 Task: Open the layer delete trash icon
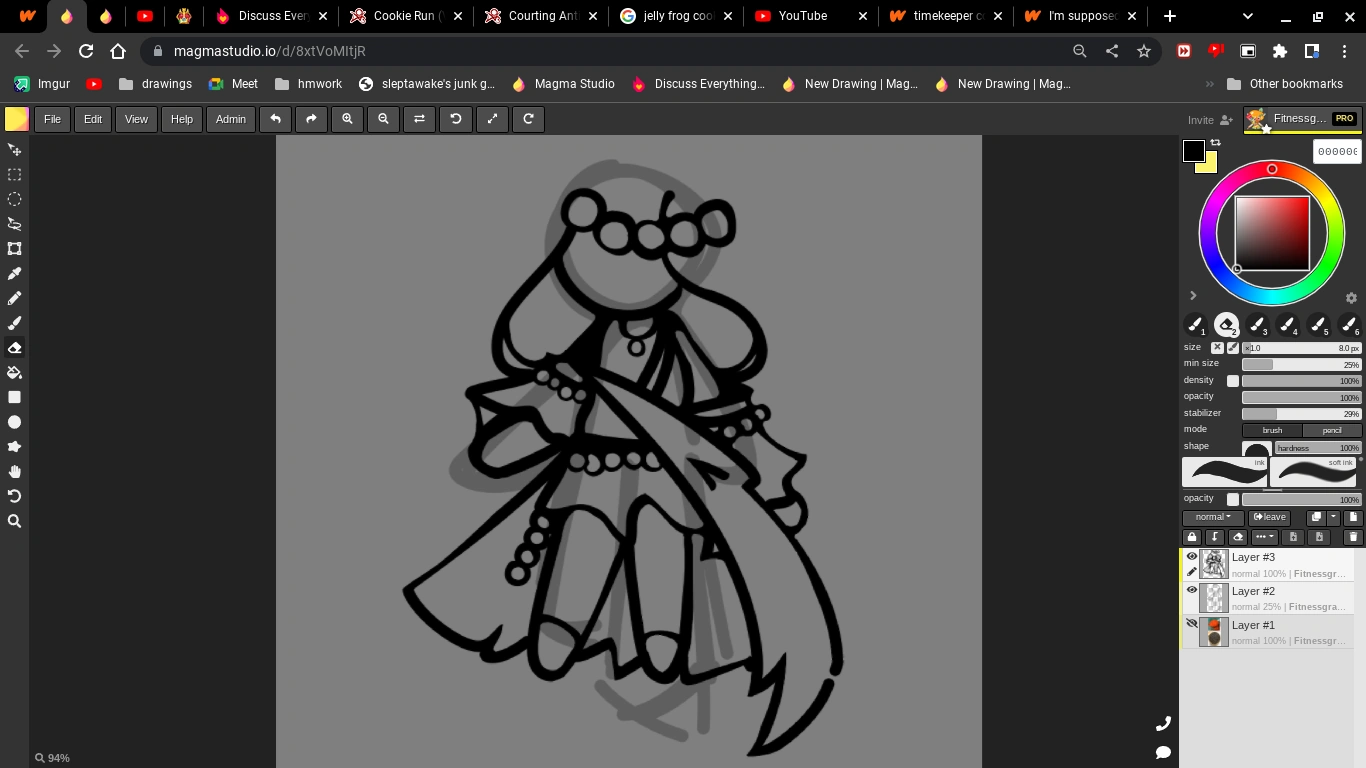(1353, 537)
